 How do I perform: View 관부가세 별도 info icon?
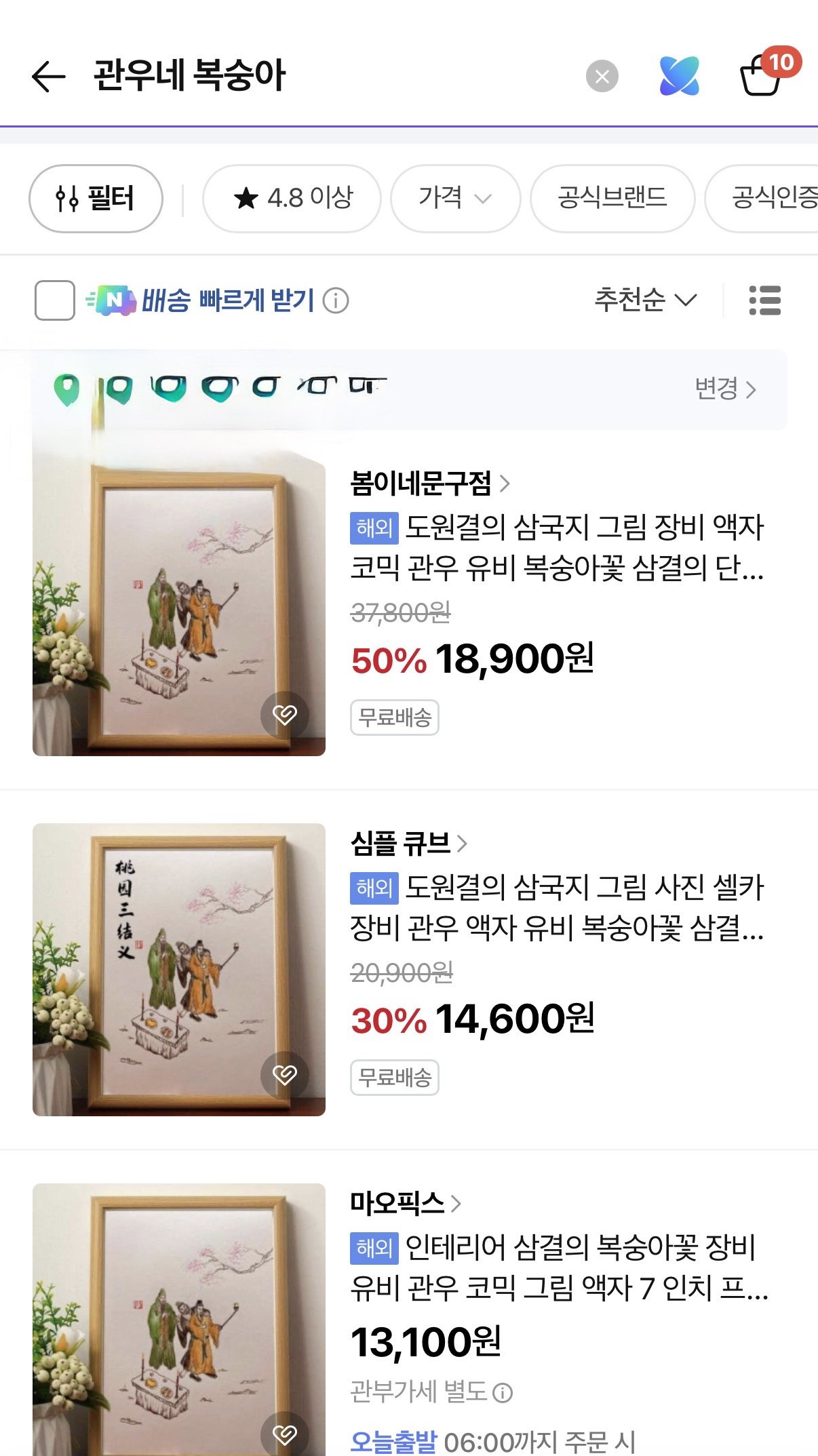tap(503, 1393)
